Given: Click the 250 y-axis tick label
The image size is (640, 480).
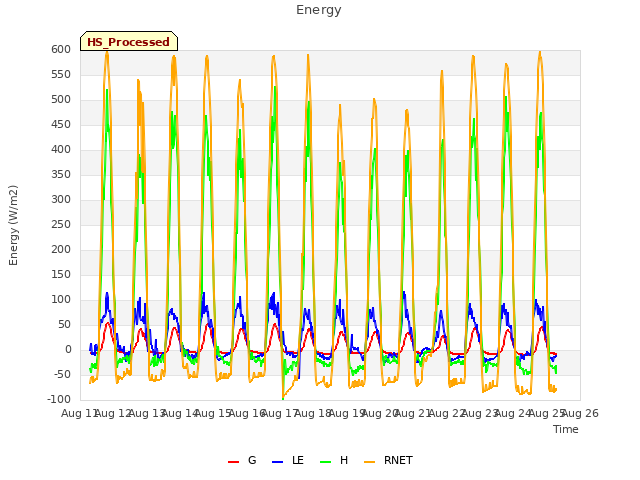Looking at the screenshot, I should (x=61, y=224).
